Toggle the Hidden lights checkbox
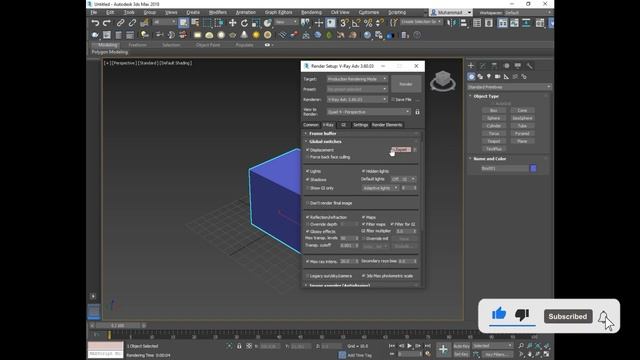This screenshot has height=360, width=640. click(363, 171)
